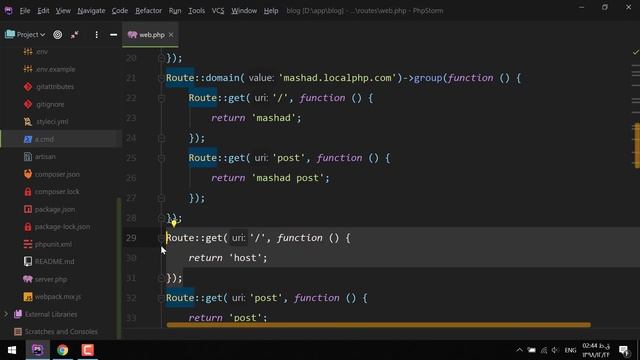Collapse the code fold at line 21
The width and height of the screenshot is (640, 360).
pyautogui.click(x=161, y=78)
